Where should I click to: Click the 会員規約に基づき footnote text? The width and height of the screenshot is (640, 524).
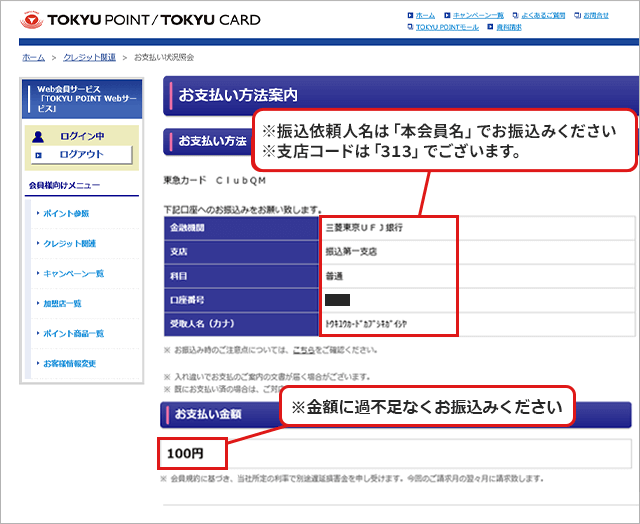click(352, 478)
